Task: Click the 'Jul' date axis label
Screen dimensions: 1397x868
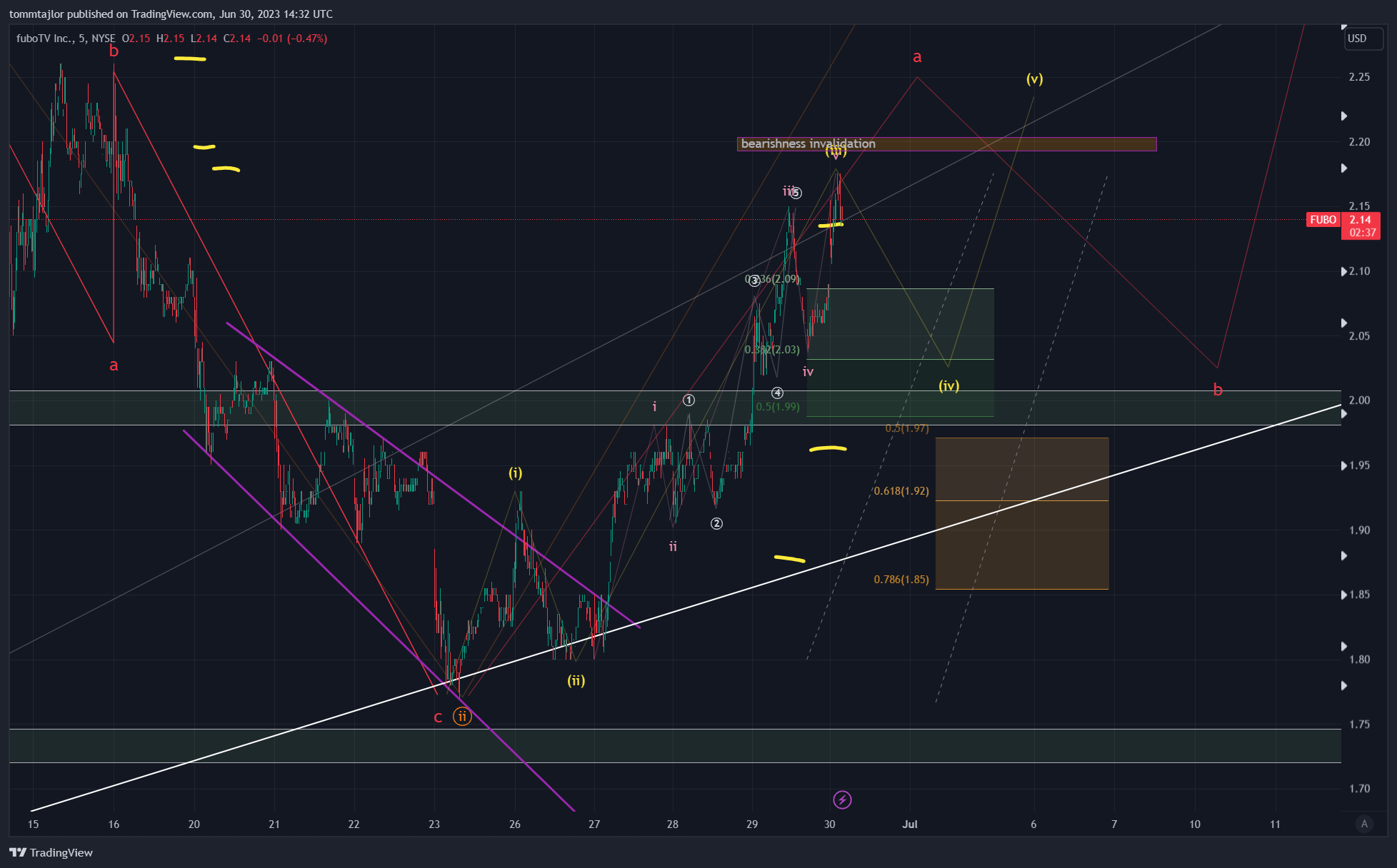Action: (x=910, y=824)
